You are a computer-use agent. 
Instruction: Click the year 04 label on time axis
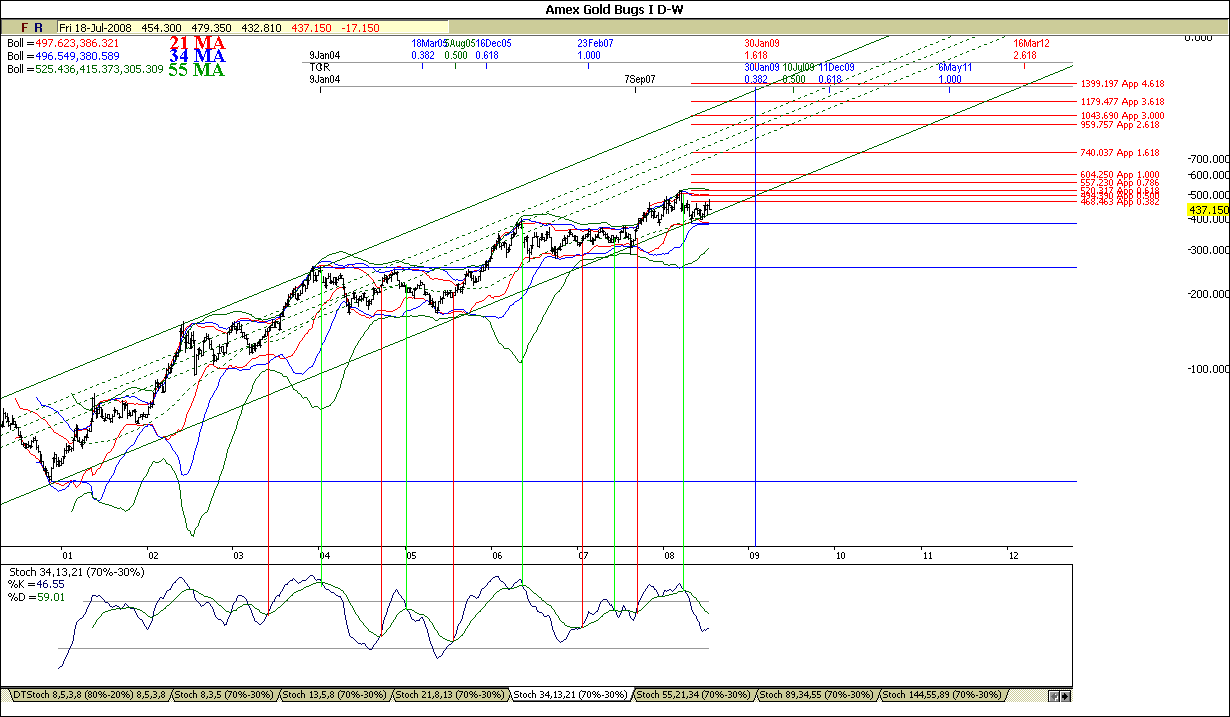pyautogui.click(x=324, y=554)
